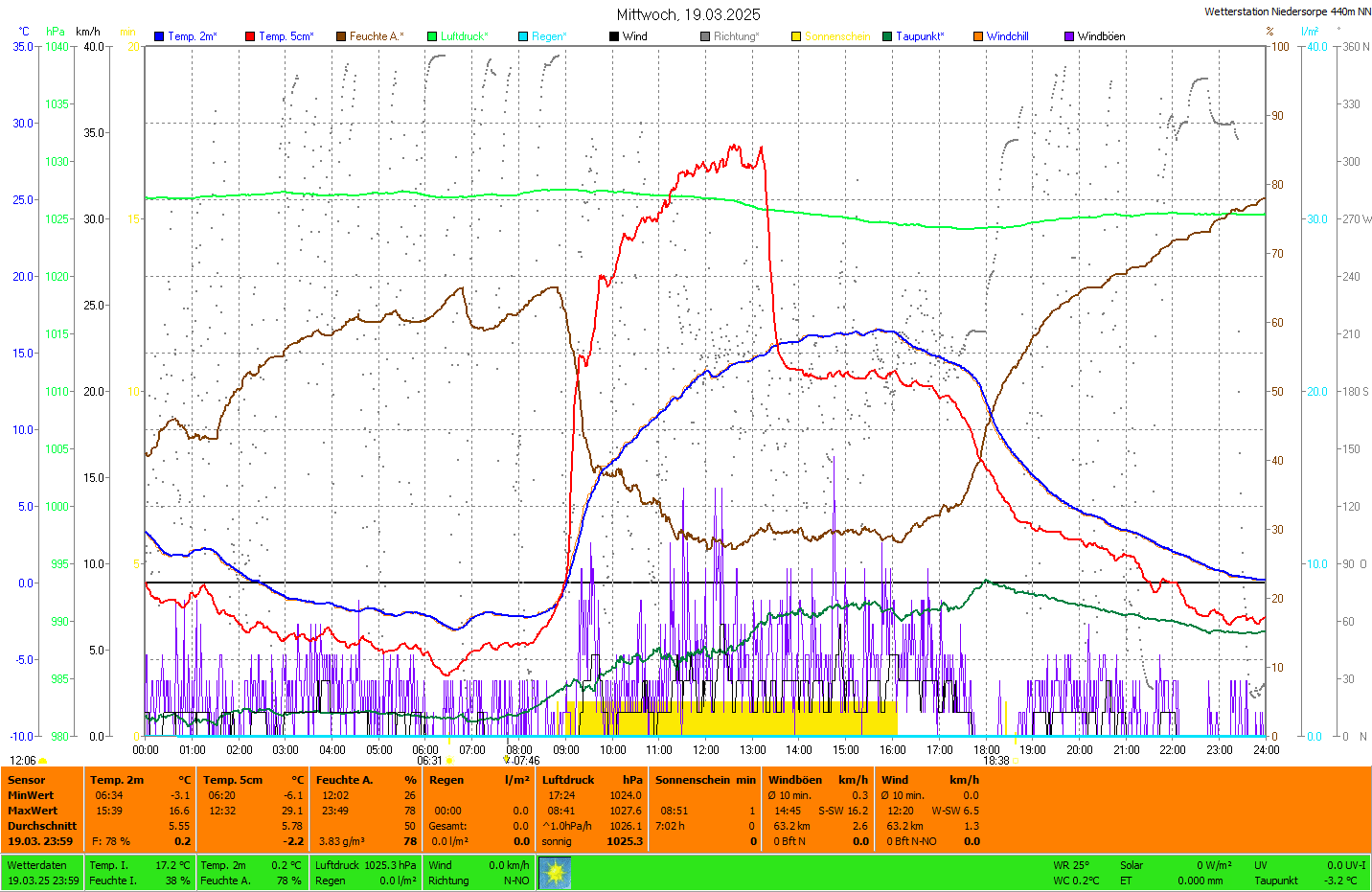
Task: Click the cyan Regen legend square
Action: tap(523, 36)
